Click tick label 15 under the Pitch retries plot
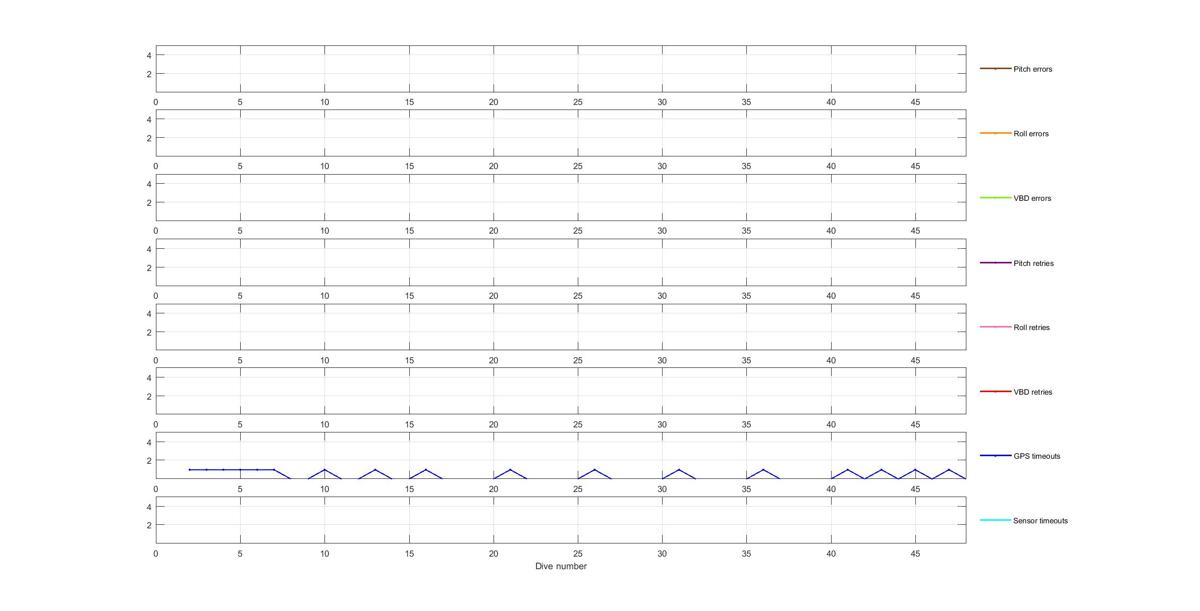This screenshot has height=611, width=1200. [x=409, y=295]
